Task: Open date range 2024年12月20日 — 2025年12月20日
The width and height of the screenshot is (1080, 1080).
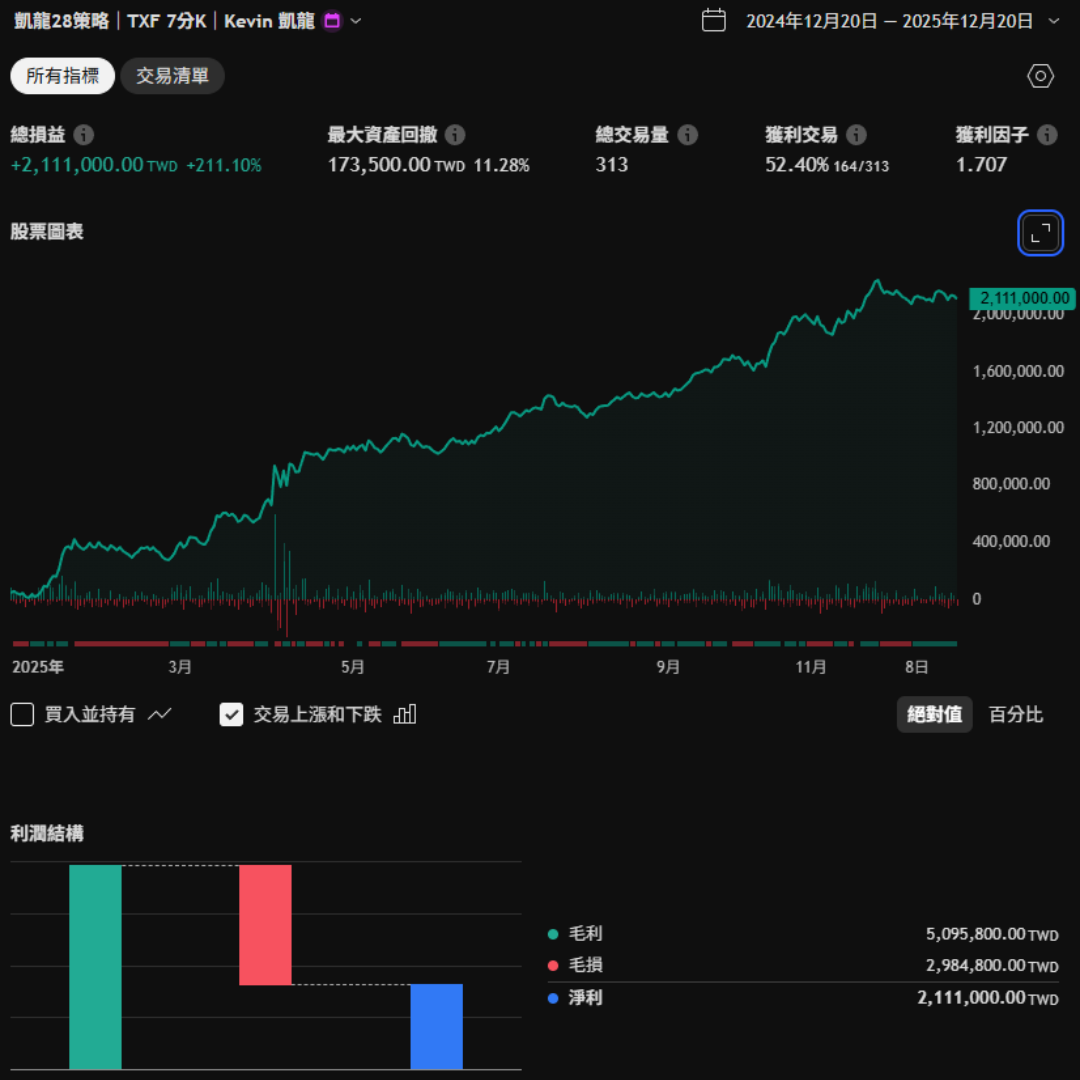Action: point(889,21)
